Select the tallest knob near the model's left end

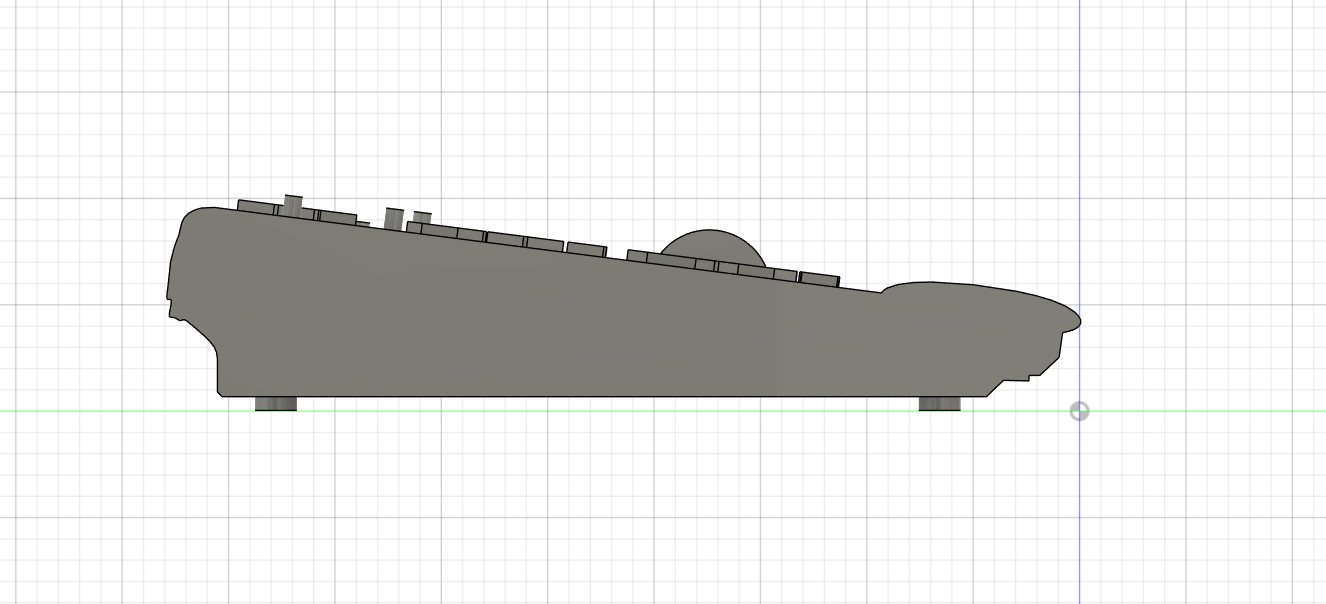pos(293,205)
